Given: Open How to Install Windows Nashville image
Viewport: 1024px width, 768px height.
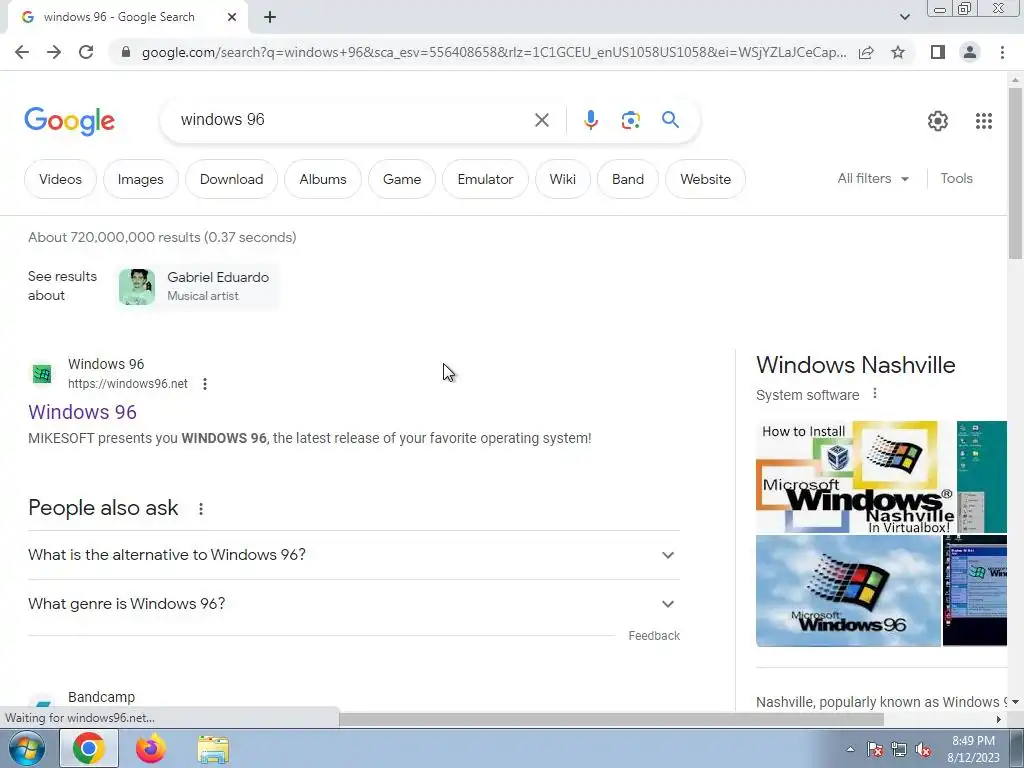Looking at the screenshot, I should click(x=854, y=477).
